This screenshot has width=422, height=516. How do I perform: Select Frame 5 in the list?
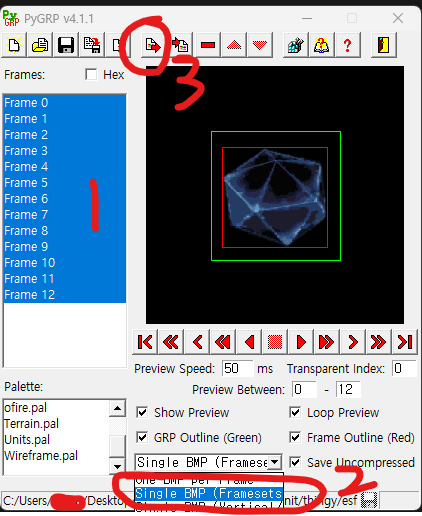(65, 183)
